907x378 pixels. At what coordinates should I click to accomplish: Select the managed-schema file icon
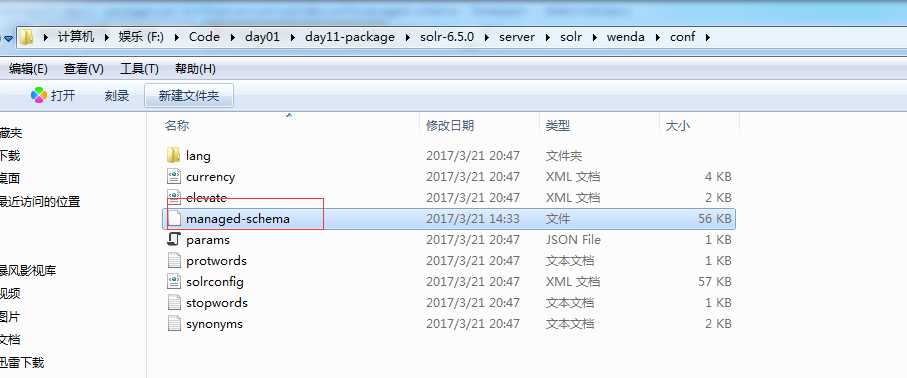point(174,219)
